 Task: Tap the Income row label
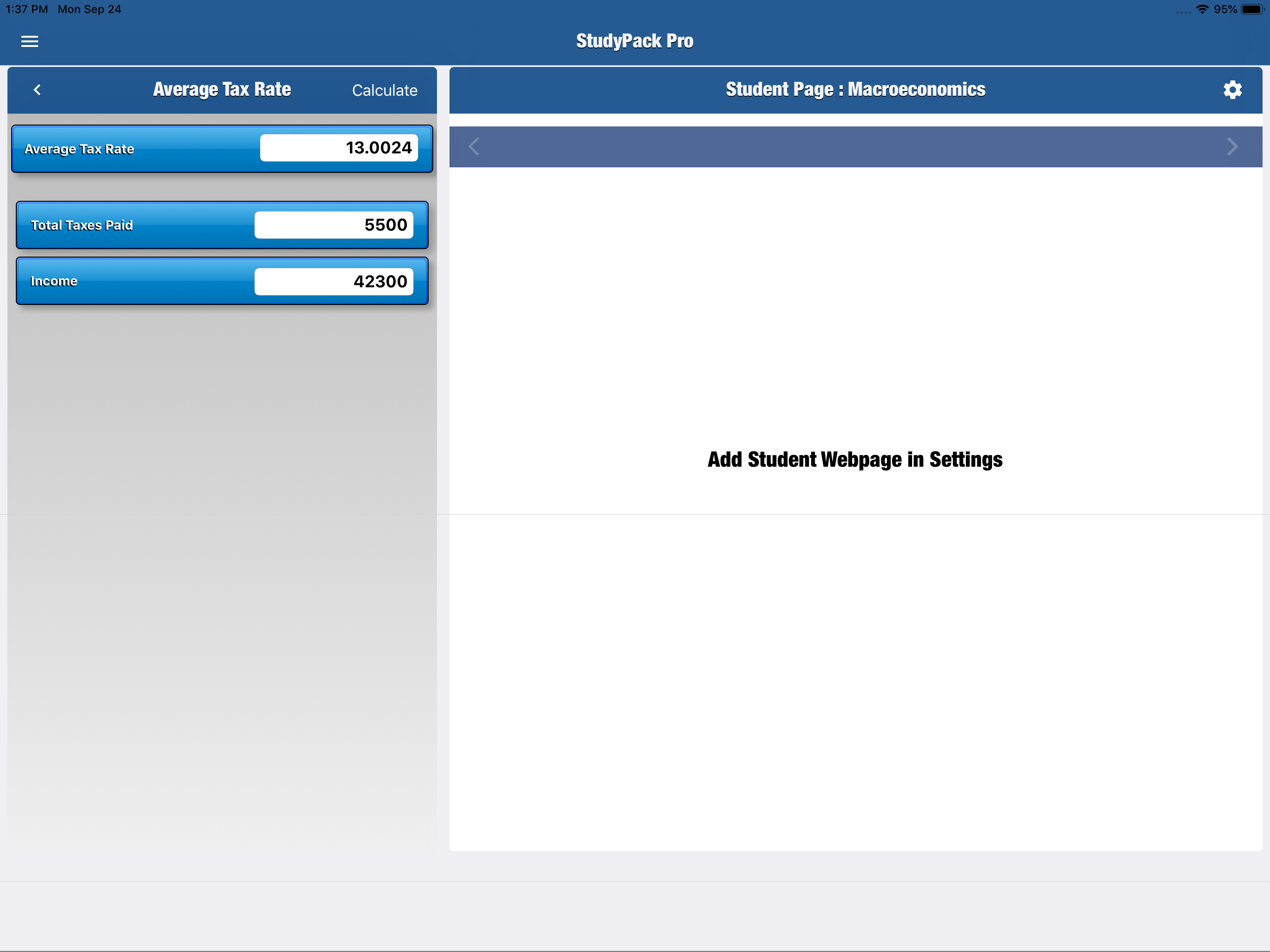(54, 281)
